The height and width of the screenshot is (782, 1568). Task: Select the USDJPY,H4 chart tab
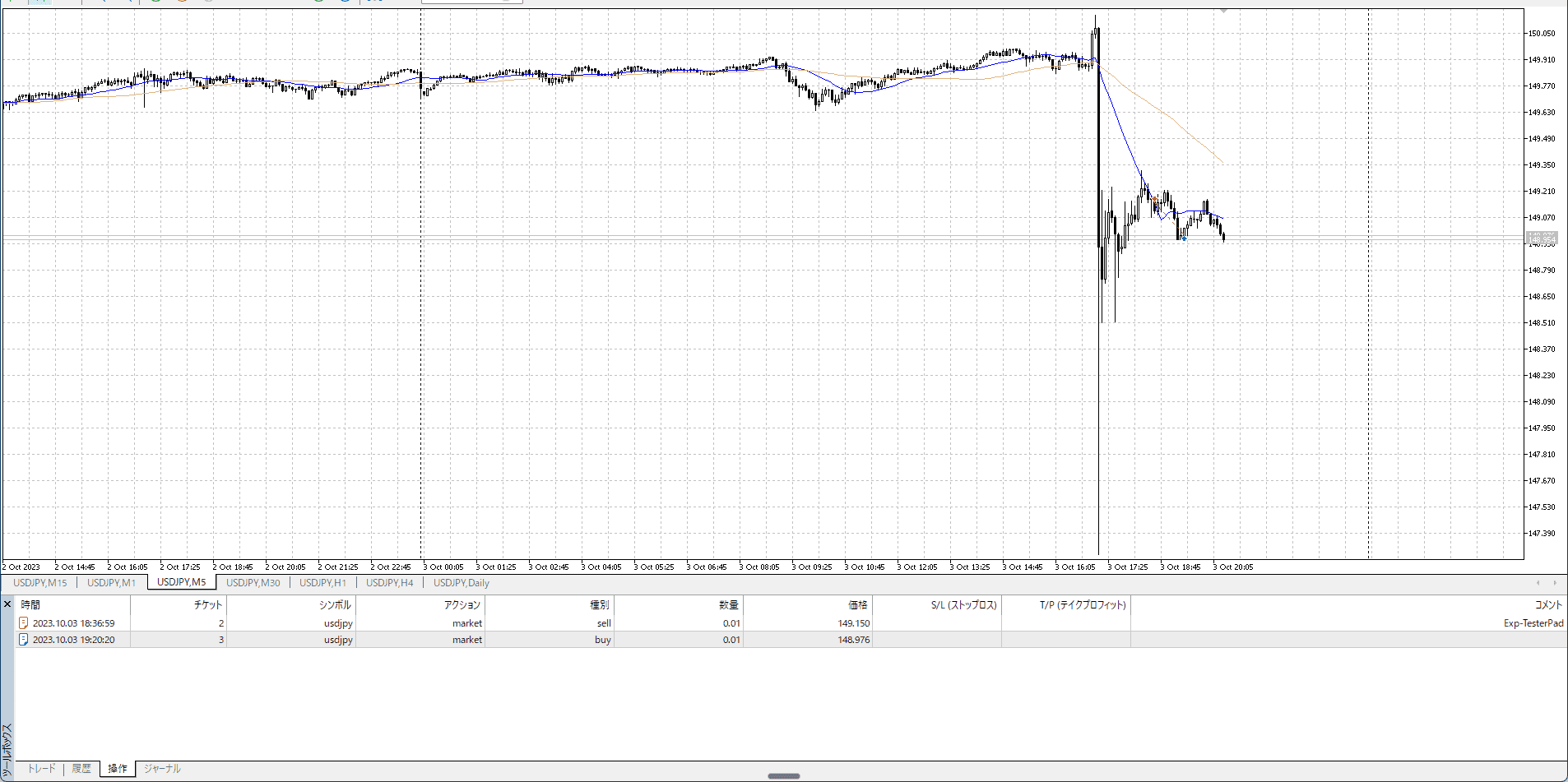[x=389, y=583]
